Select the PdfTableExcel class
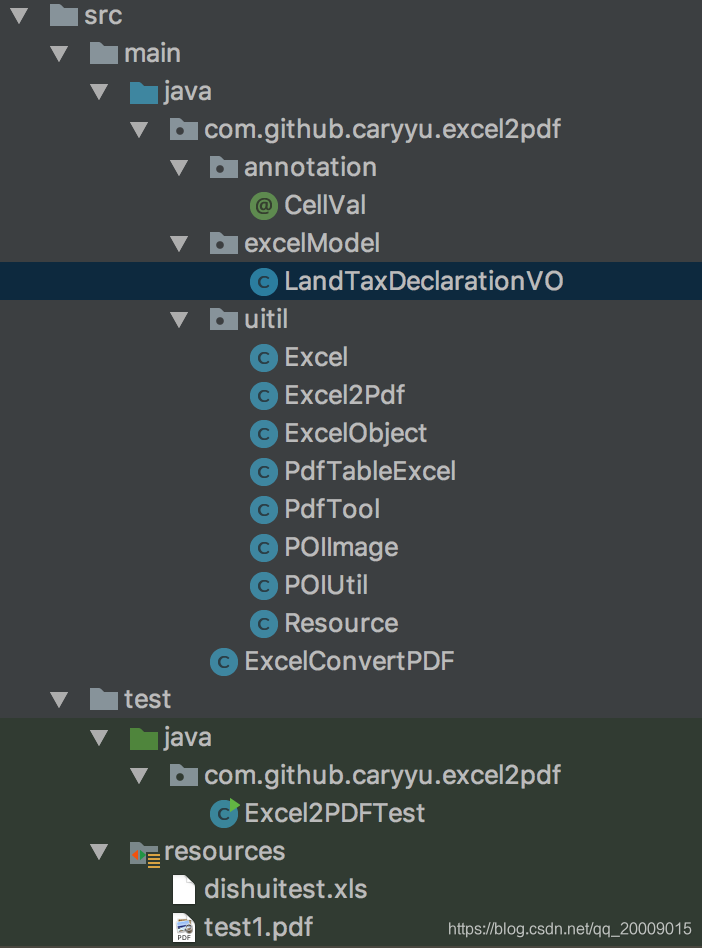702x948 pixels. click(x=369, y=471)
